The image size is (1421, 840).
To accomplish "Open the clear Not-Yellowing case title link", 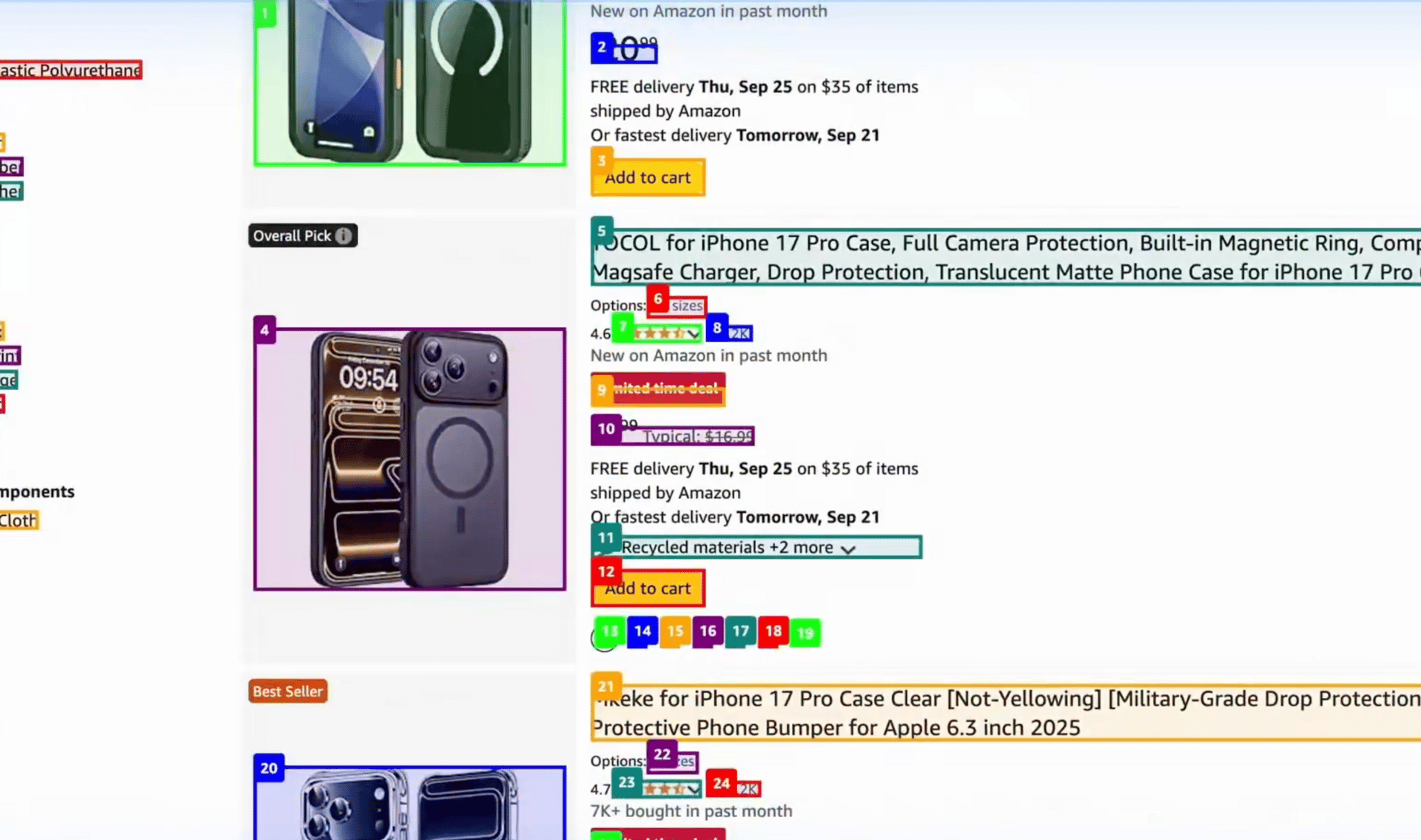I will 1006,713.
